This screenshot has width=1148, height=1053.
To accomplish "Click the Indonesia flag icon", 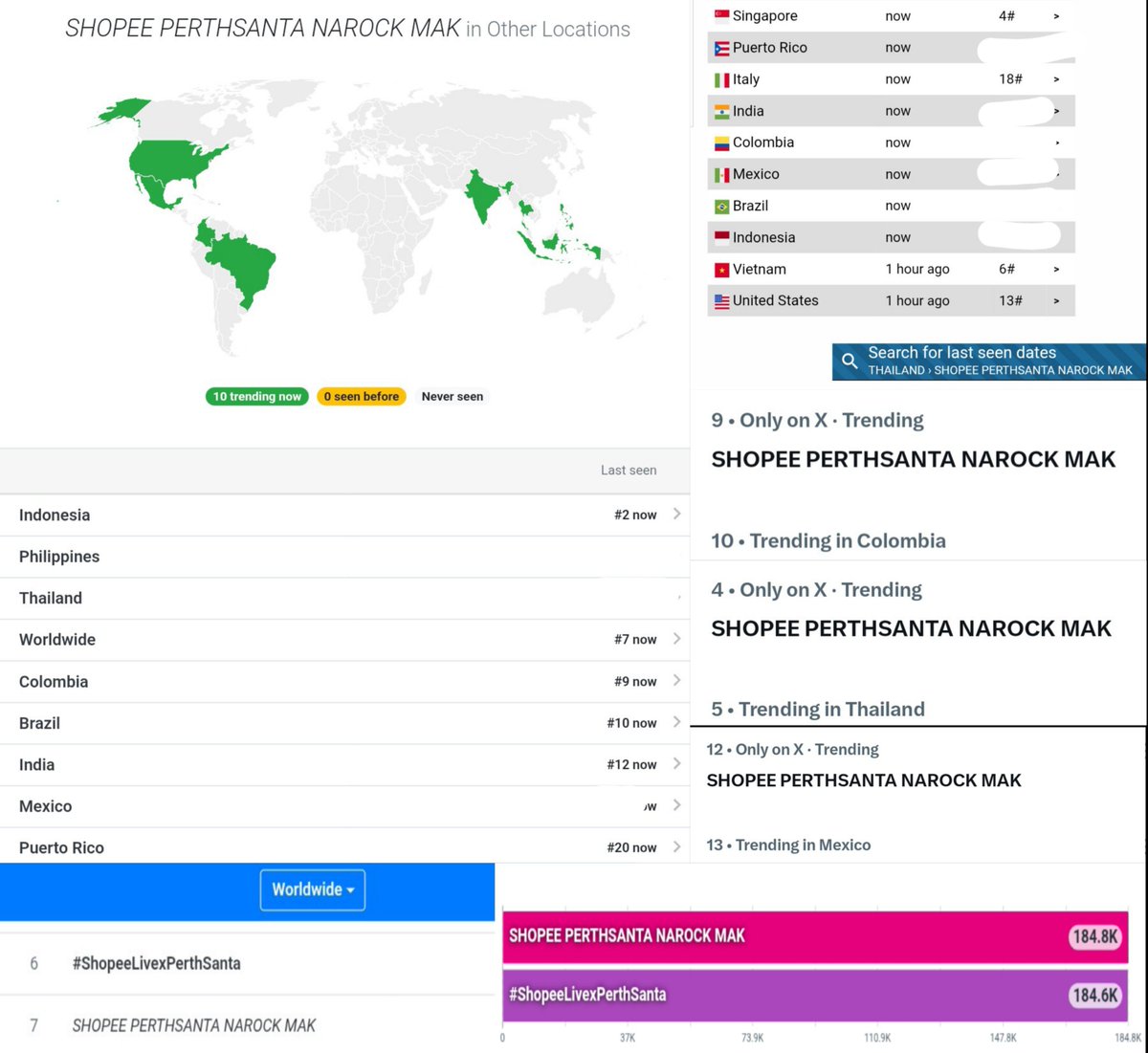I will point(722,237).
